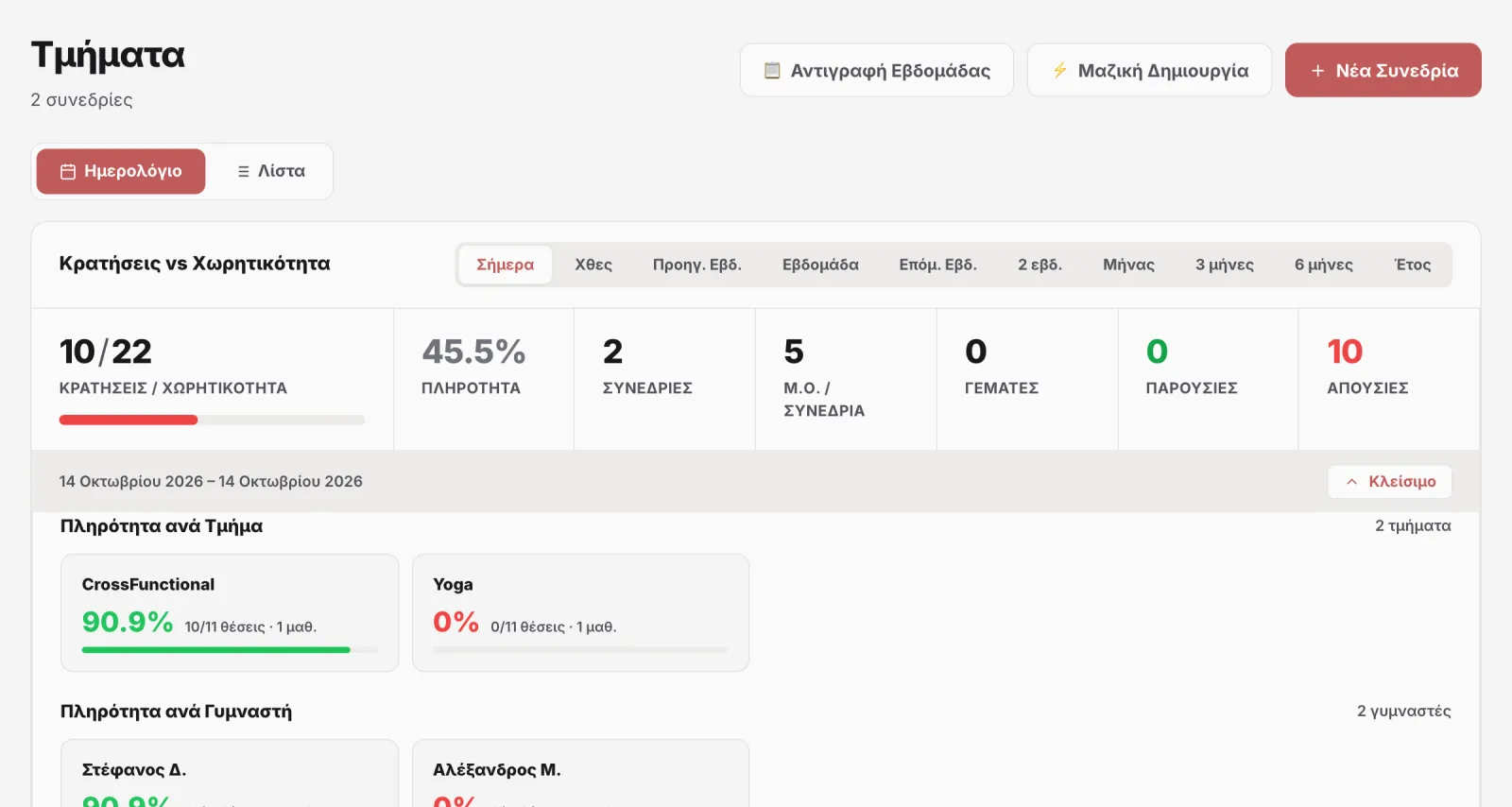Click the lightning bolt icon in Μαζική Δημιουργία
This screenshot has width=1512, height=807.
pyautogui.click(x=1060, y=71)
